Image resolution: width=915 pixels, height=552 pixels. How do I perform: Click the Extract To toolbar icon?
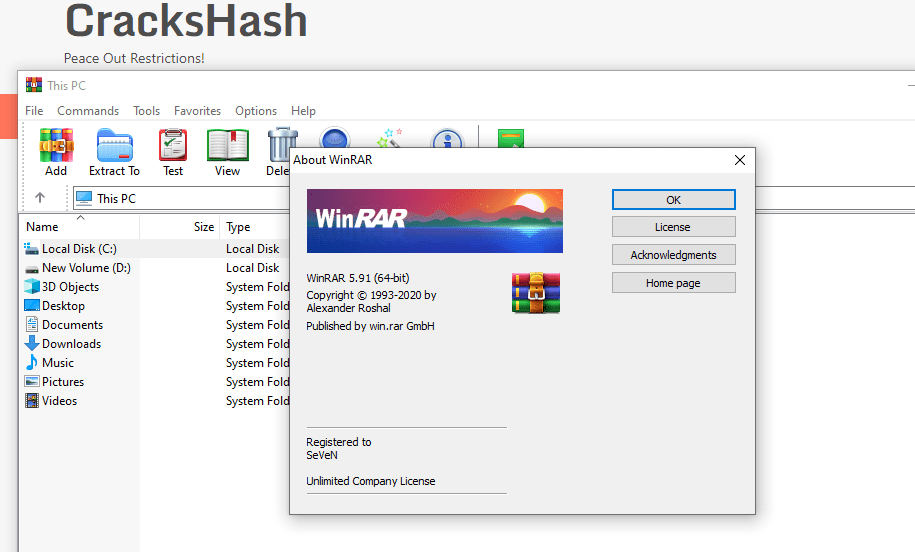[114, 145]
